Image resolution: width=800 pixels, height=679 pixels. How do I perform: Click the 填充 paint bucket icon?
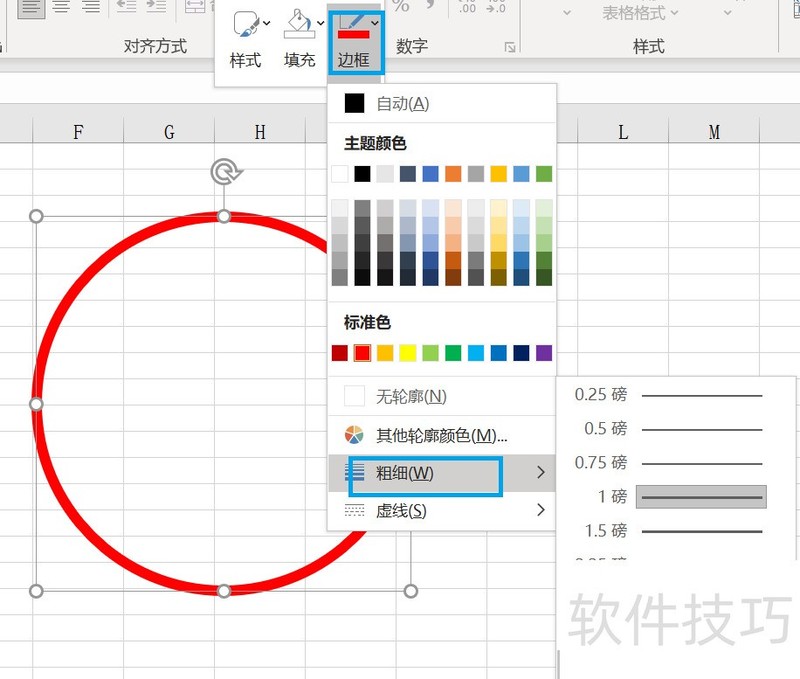(x=298, y=24)
